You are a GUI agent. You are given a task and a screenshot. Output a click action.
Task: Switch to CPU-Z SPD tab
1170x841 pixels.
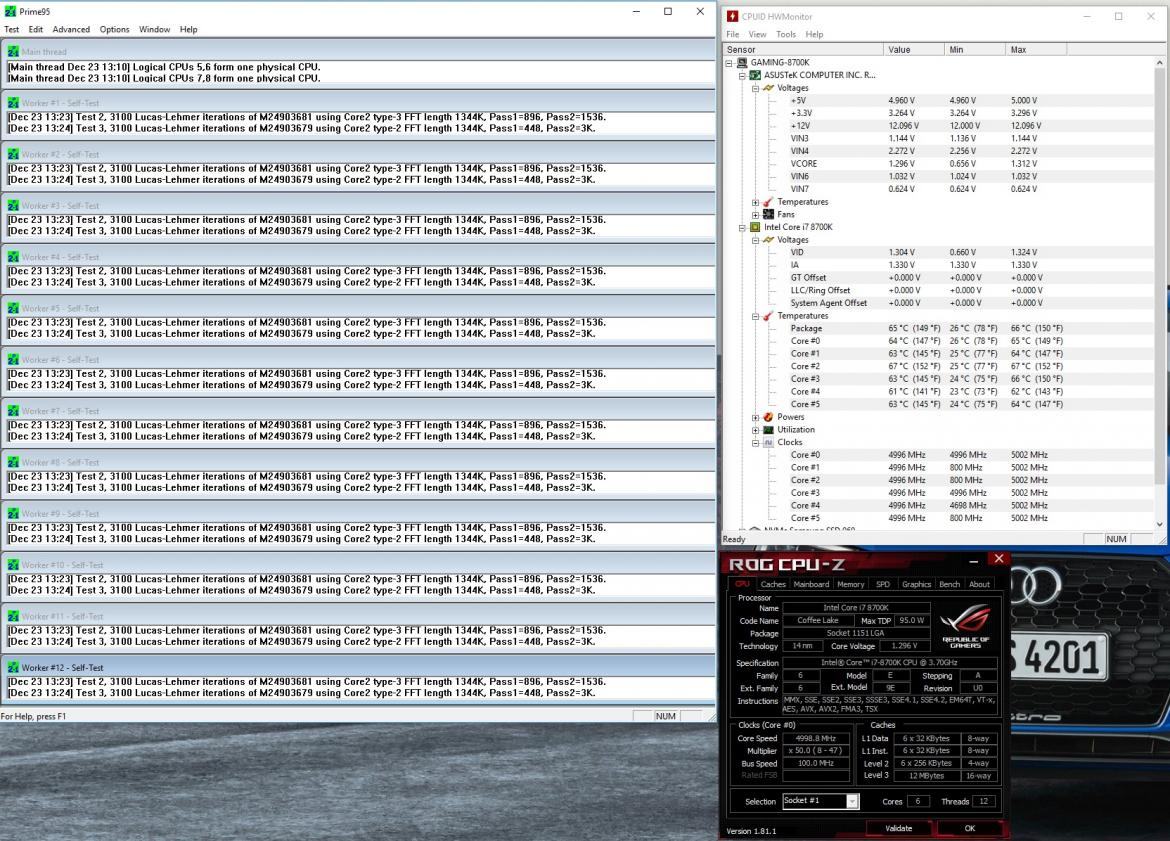click(883, 584)
